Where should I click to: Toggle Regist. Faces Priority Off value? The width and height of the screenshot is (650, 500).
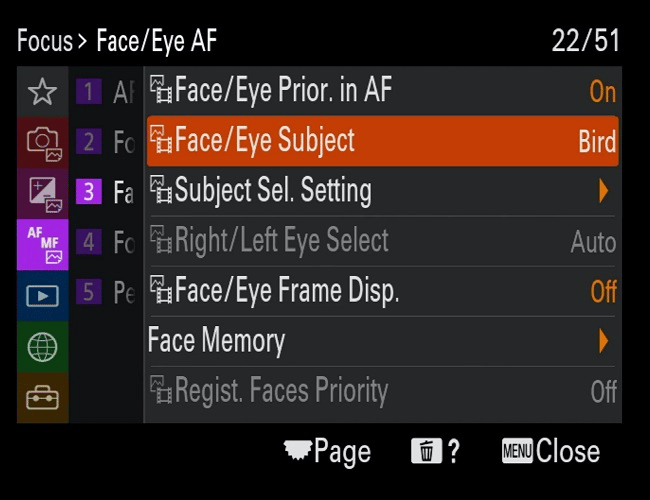[602, 391]
